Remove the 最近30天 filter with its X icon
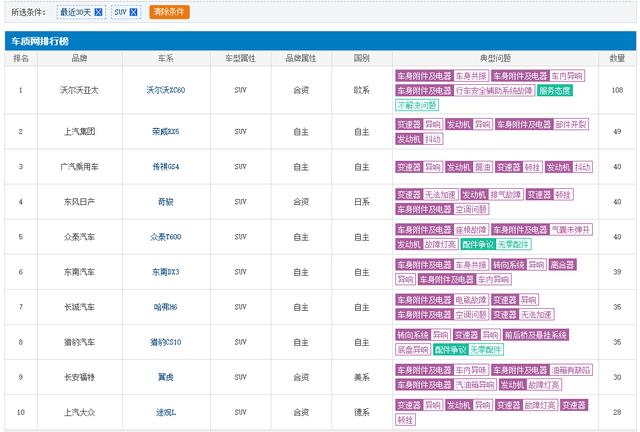The height and width of the screenshot is (432, 640). coord(98,12)
